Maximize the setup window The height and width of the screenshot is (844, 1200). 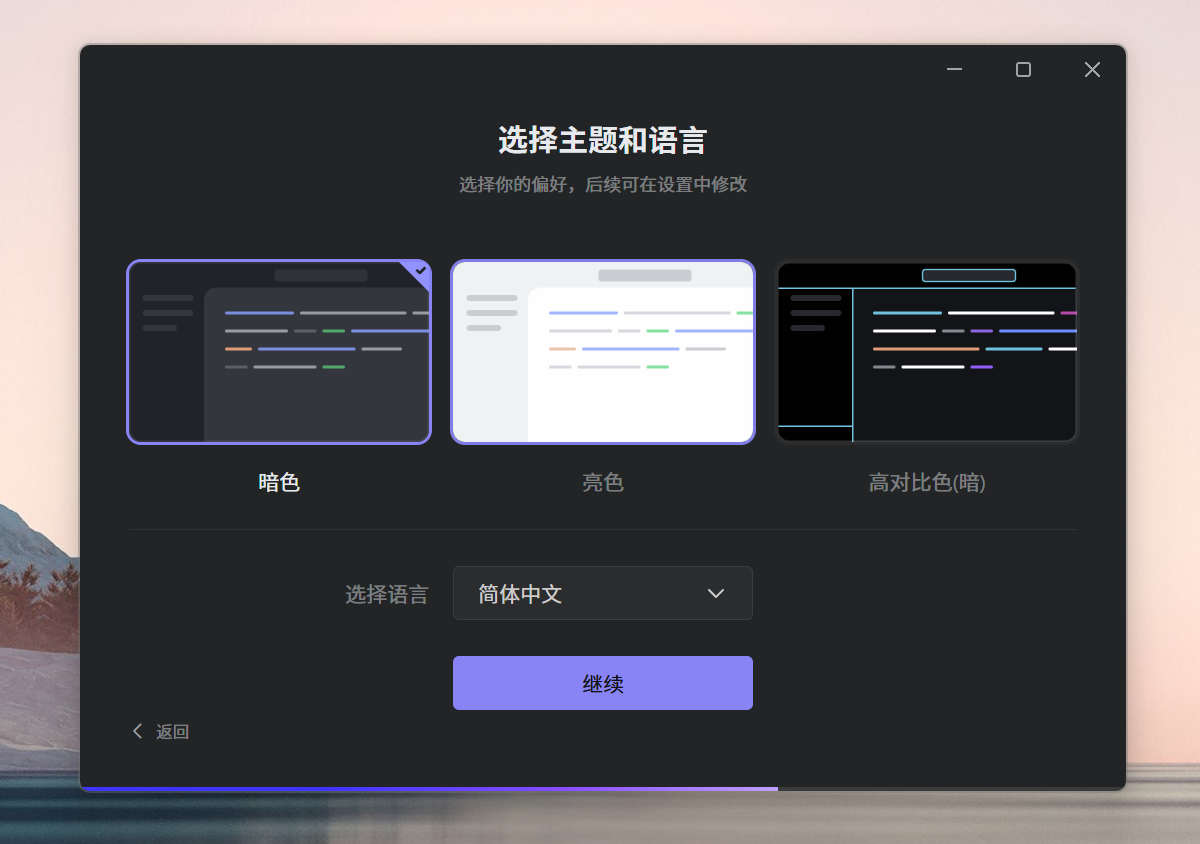coord(1023,69)
